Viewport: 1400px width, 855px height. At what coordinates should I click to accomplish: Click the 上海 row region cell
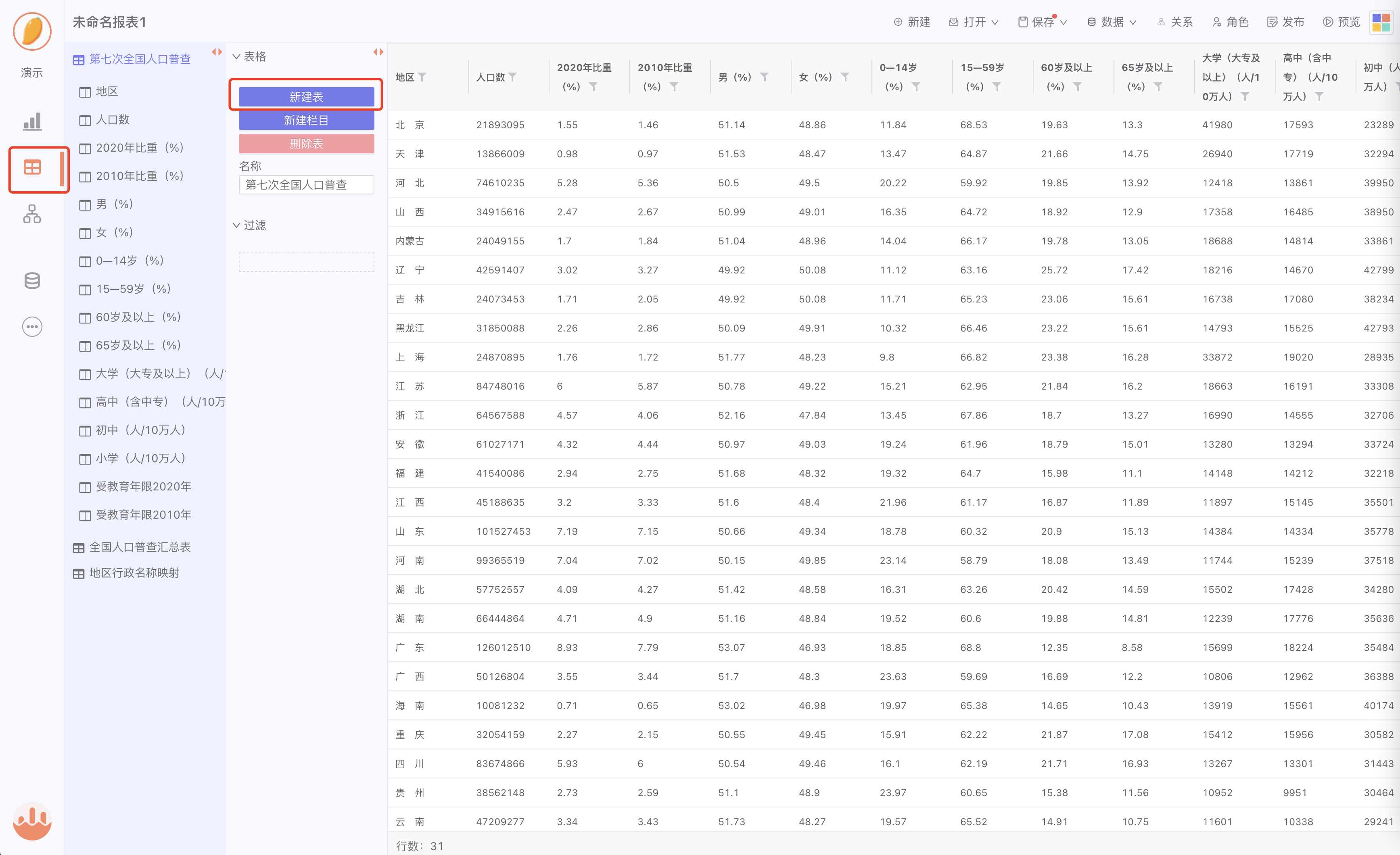410,357
